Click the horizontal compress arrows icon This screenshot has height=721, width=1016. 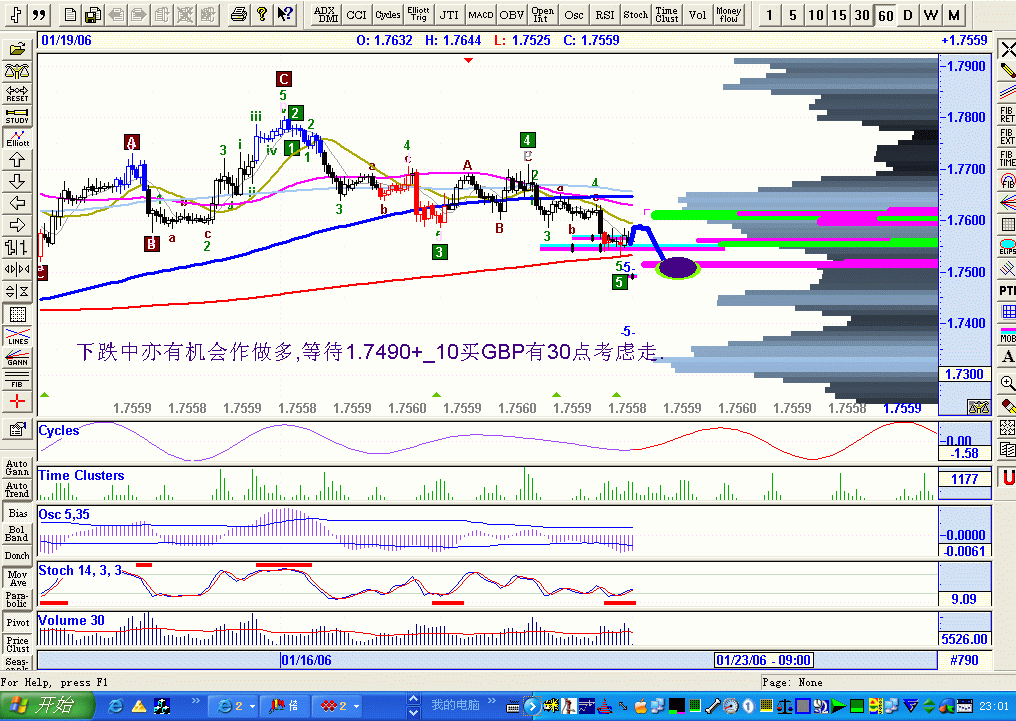pos(17,269)
